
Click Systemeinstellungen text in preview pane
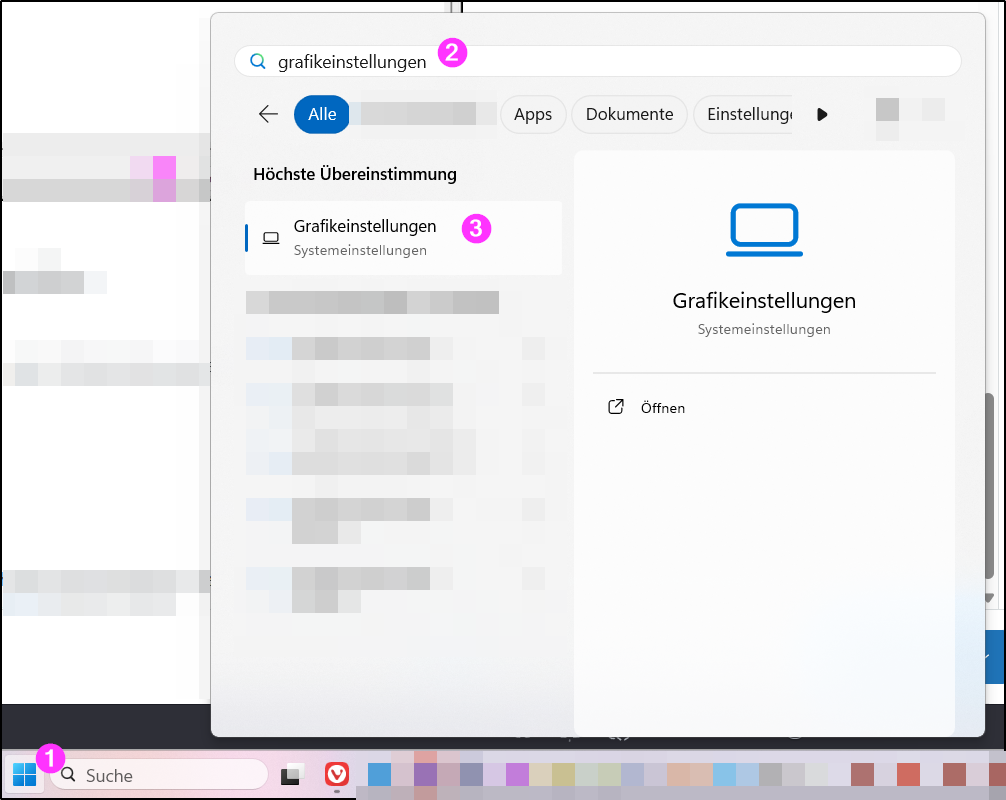click(764, 329)
